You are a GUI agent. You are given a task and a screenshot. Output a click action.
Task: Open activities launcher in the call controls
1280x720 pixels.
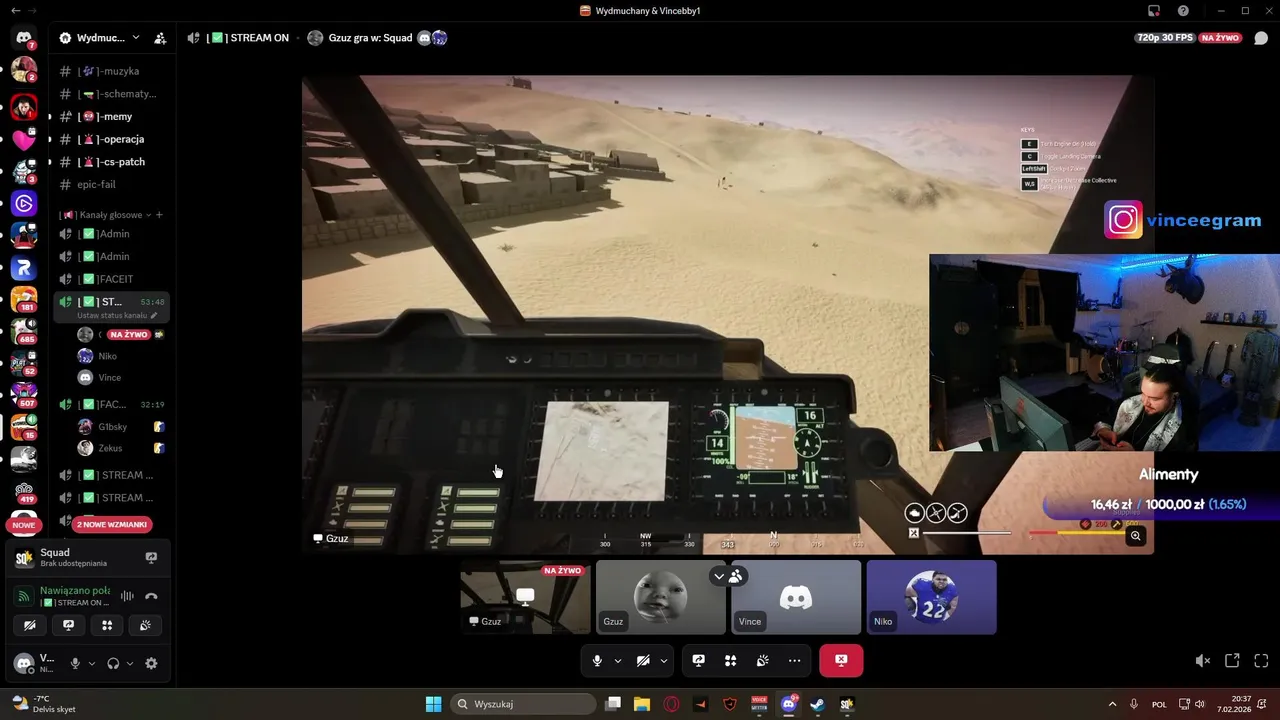click(x=730, y=660)
